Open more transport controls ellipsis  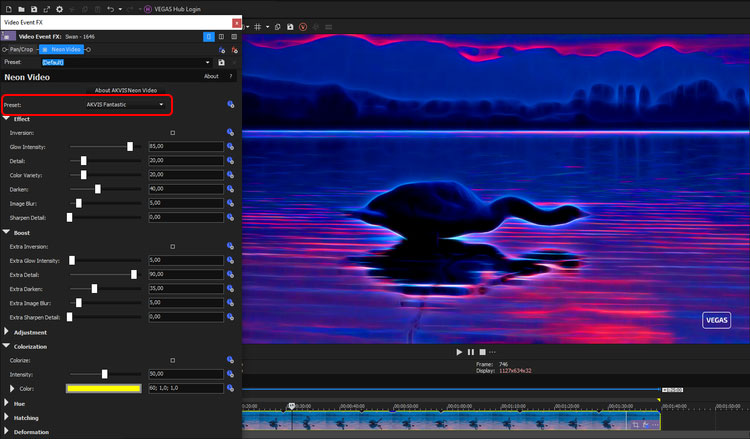(x=492, y=352)
